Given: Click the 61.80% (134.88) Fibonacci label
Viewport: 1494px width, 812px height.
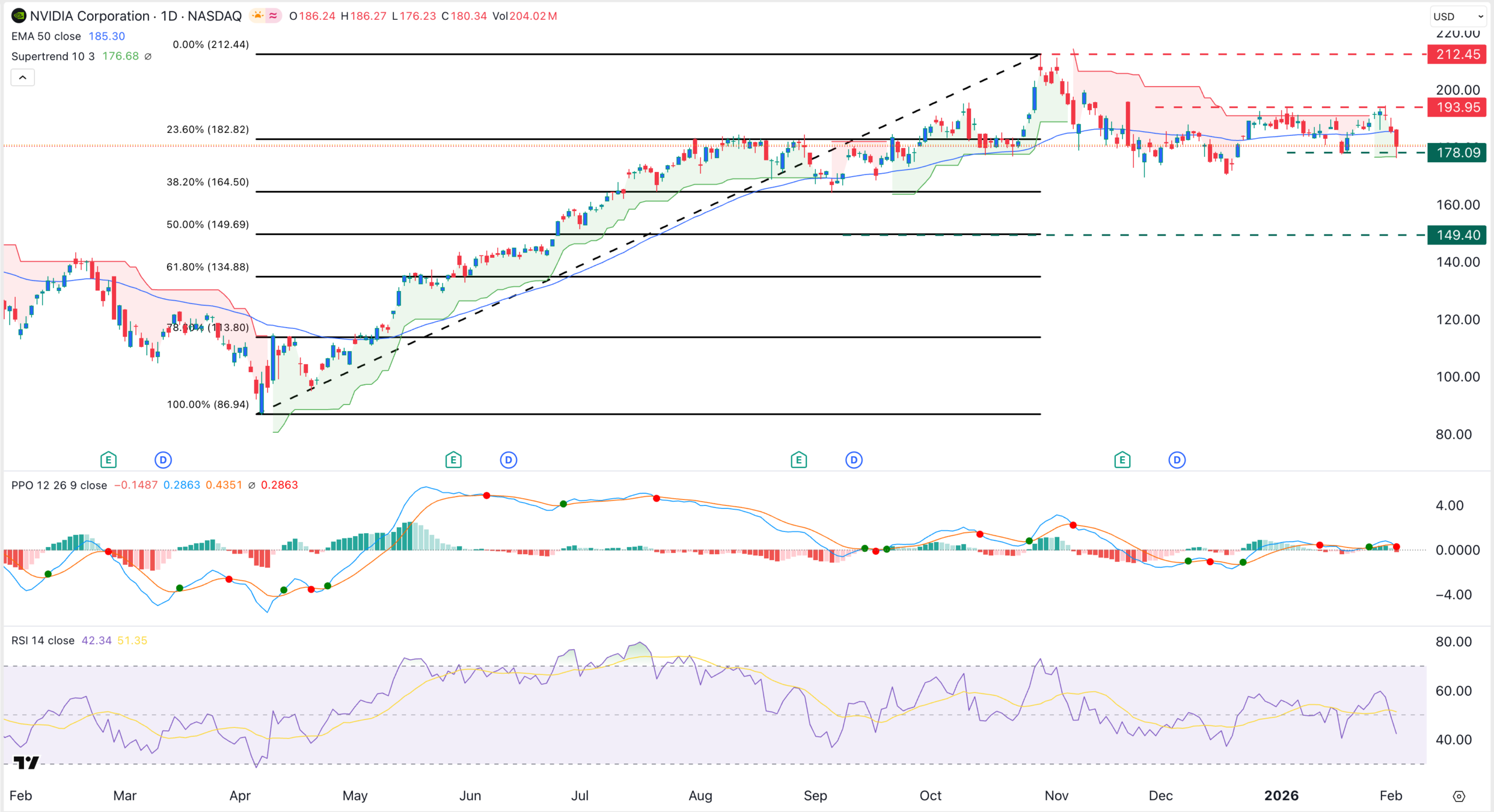Looking at the screenshot, I should pos(208,267).
